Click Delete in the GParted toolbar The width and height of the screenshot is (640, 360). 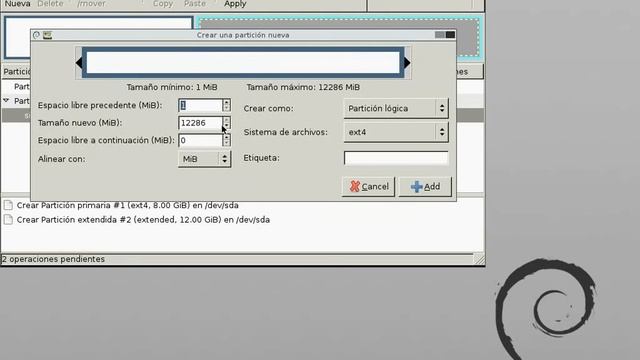coord(50,4)
